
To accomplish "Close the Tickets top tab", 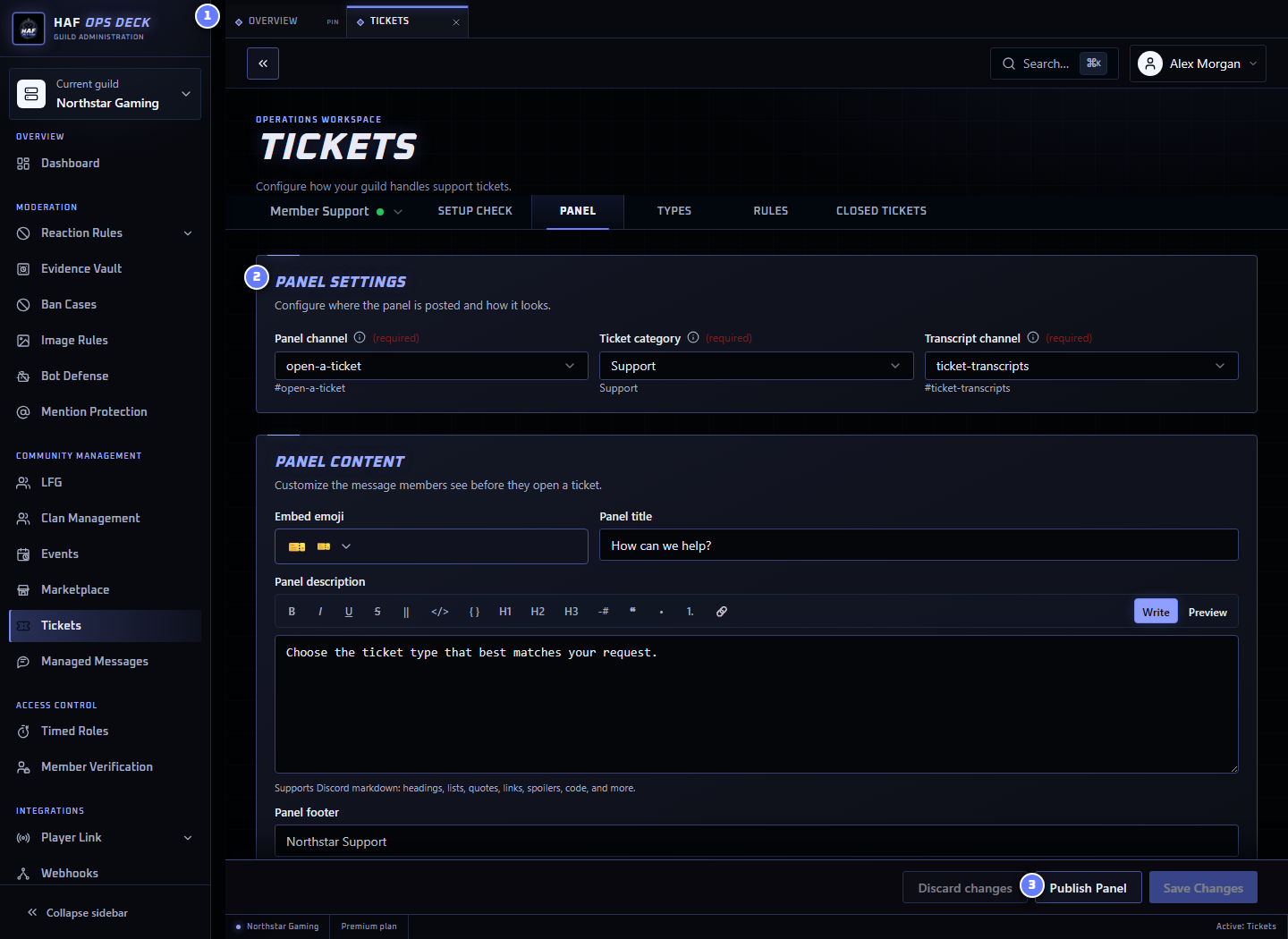I will tap(456, 21).
